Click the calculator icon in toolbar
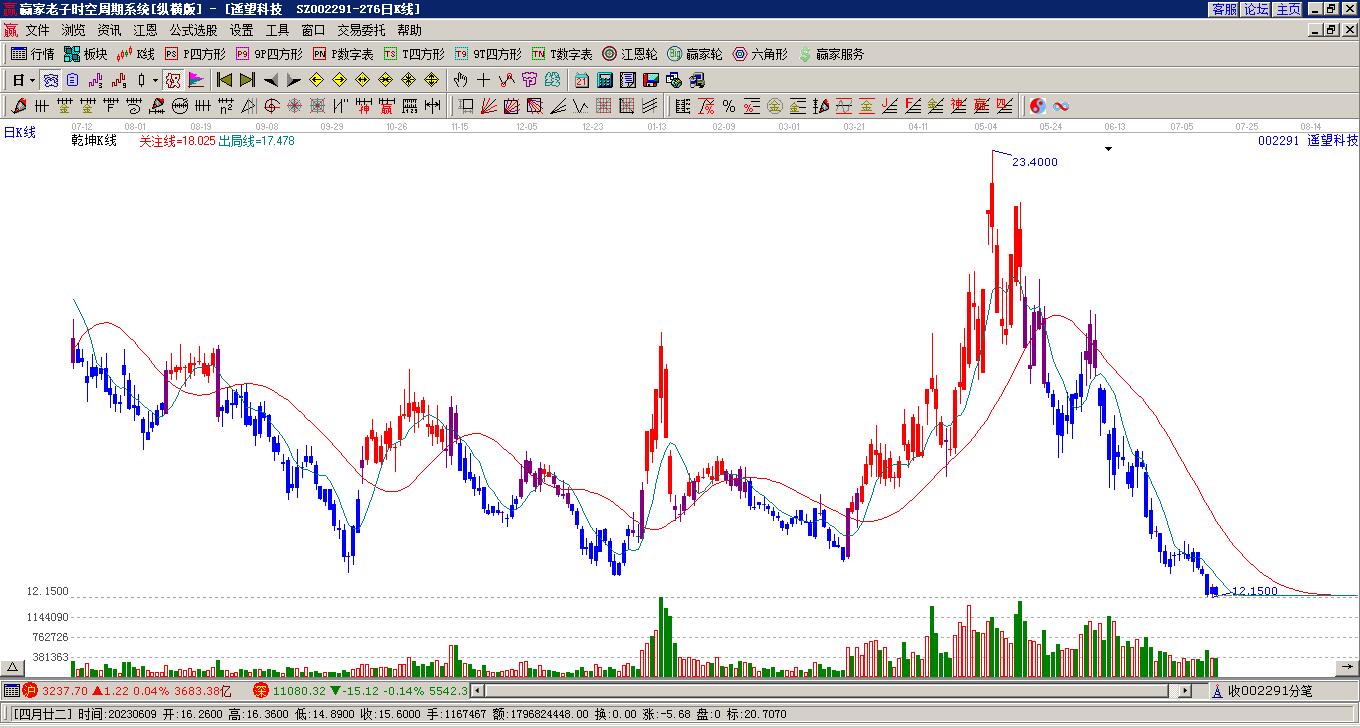 tap(605, 80)
